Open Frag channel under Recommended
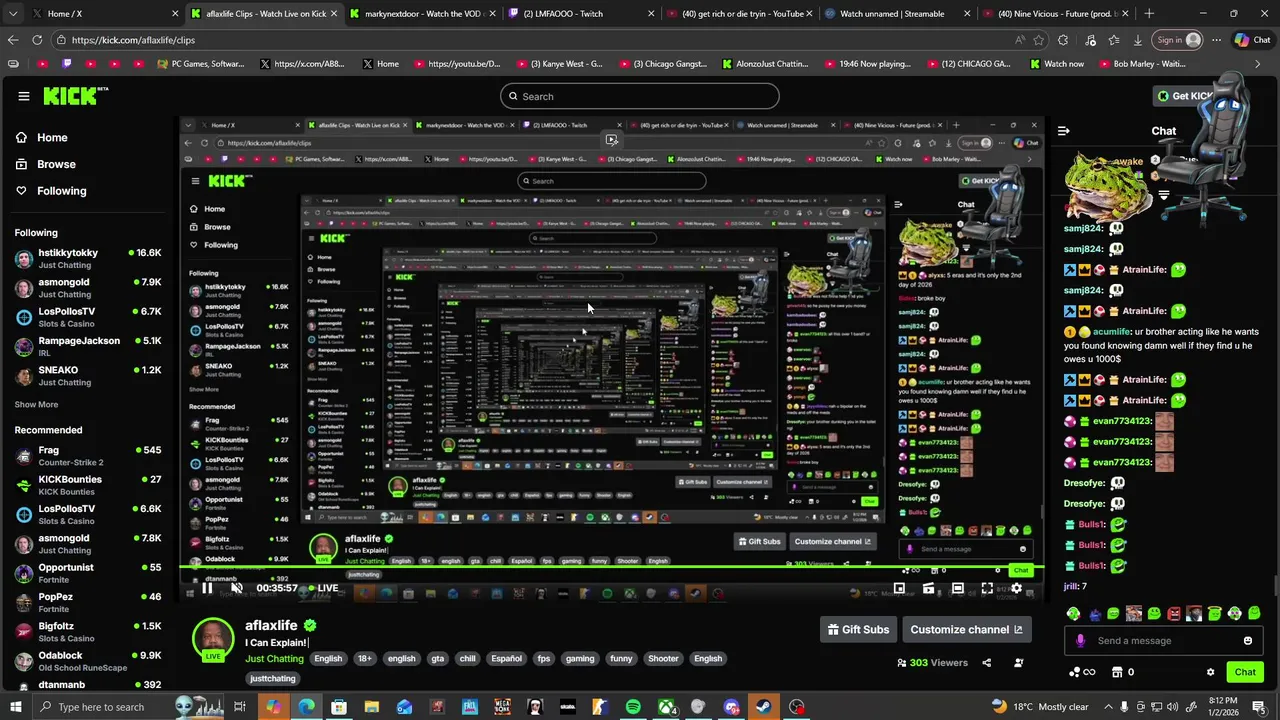Screen dimensions: 1280x720 pos(88,456)
